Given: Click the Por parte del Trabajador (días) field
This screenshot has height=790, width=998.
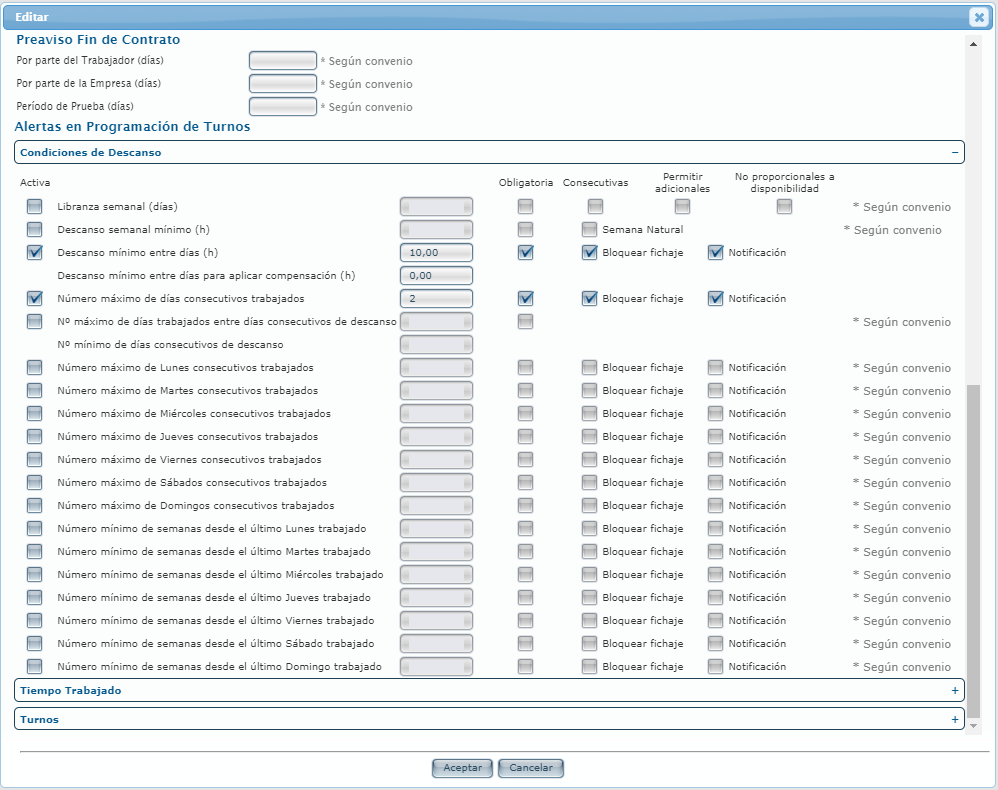Looking at the screenshot, I should pyautogui.click(x=283, y=60).
